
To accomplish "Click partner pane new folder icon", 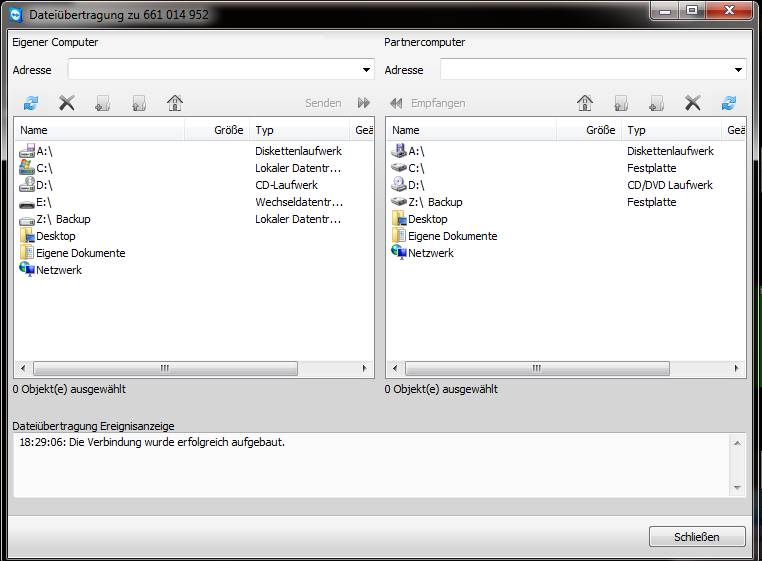I will click(657, 103).
